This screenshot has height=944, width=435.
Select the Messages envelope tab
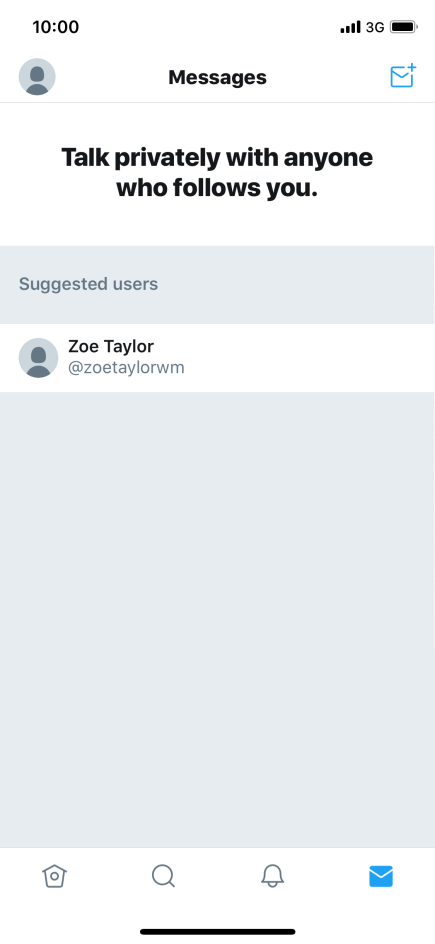[x=381, y=876]
